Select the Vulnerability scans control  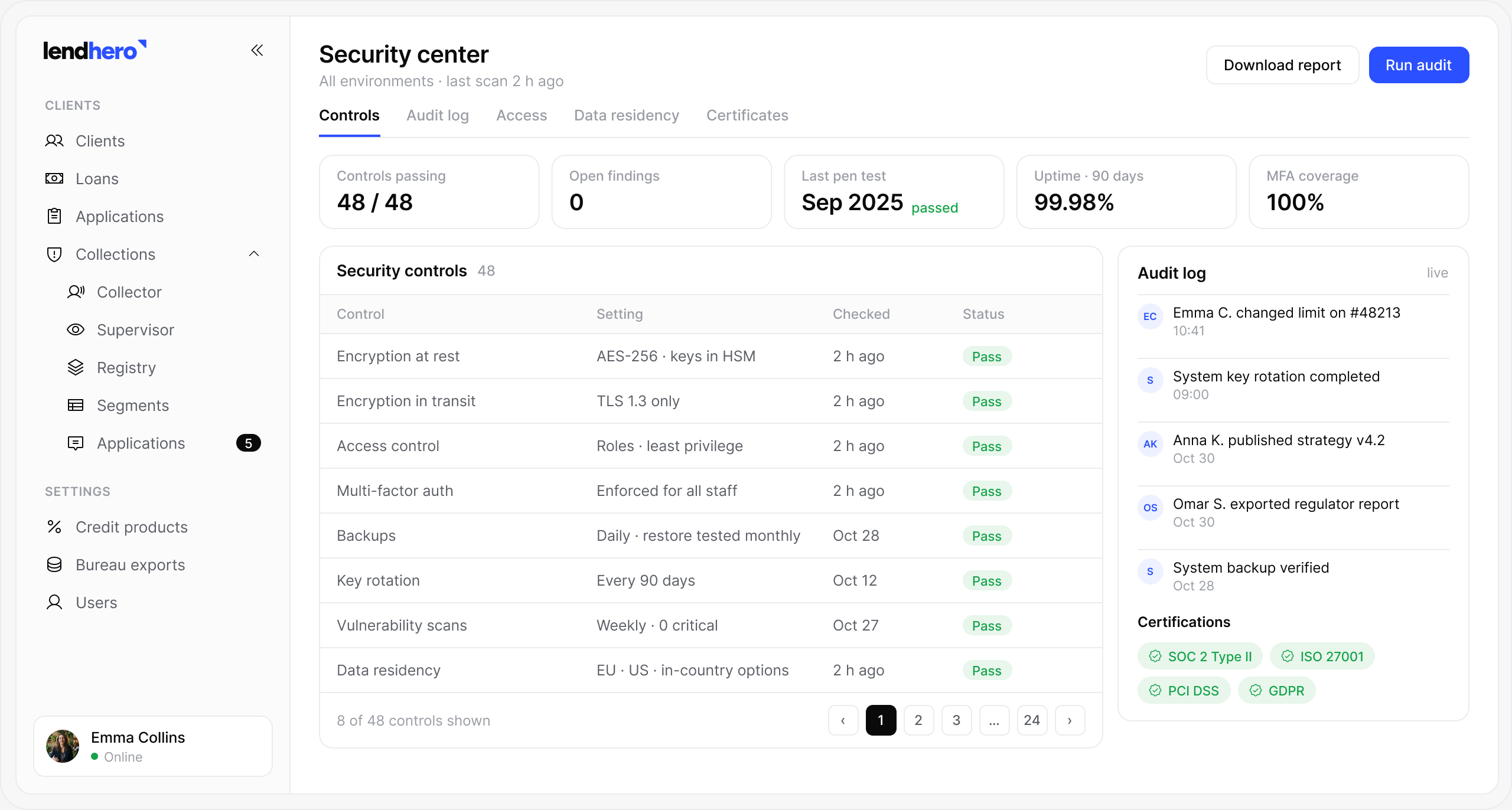[711, 626]
